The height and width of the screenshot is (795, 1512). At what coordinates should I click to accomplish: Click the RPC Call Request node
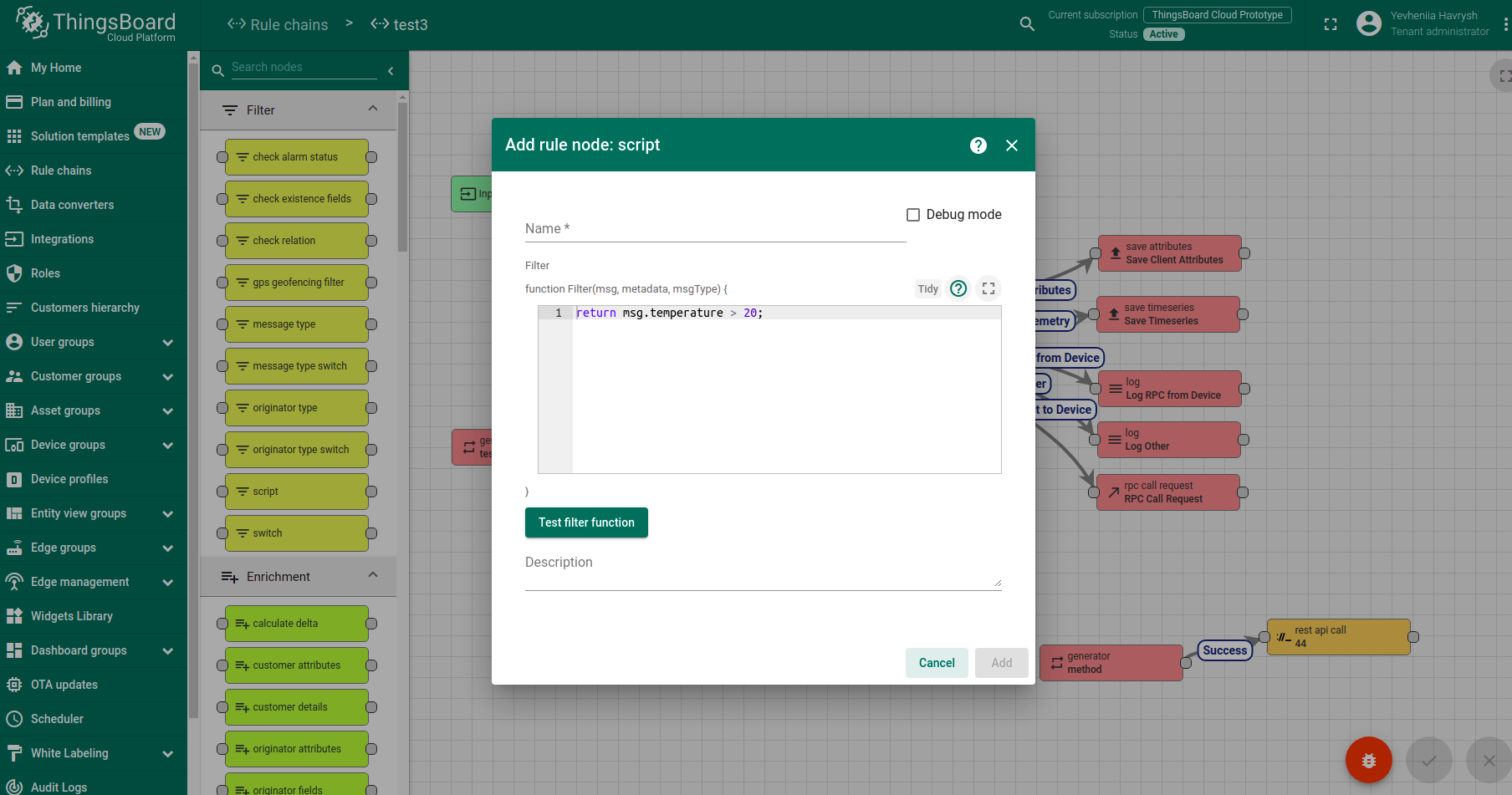[x=1168, y=492]
